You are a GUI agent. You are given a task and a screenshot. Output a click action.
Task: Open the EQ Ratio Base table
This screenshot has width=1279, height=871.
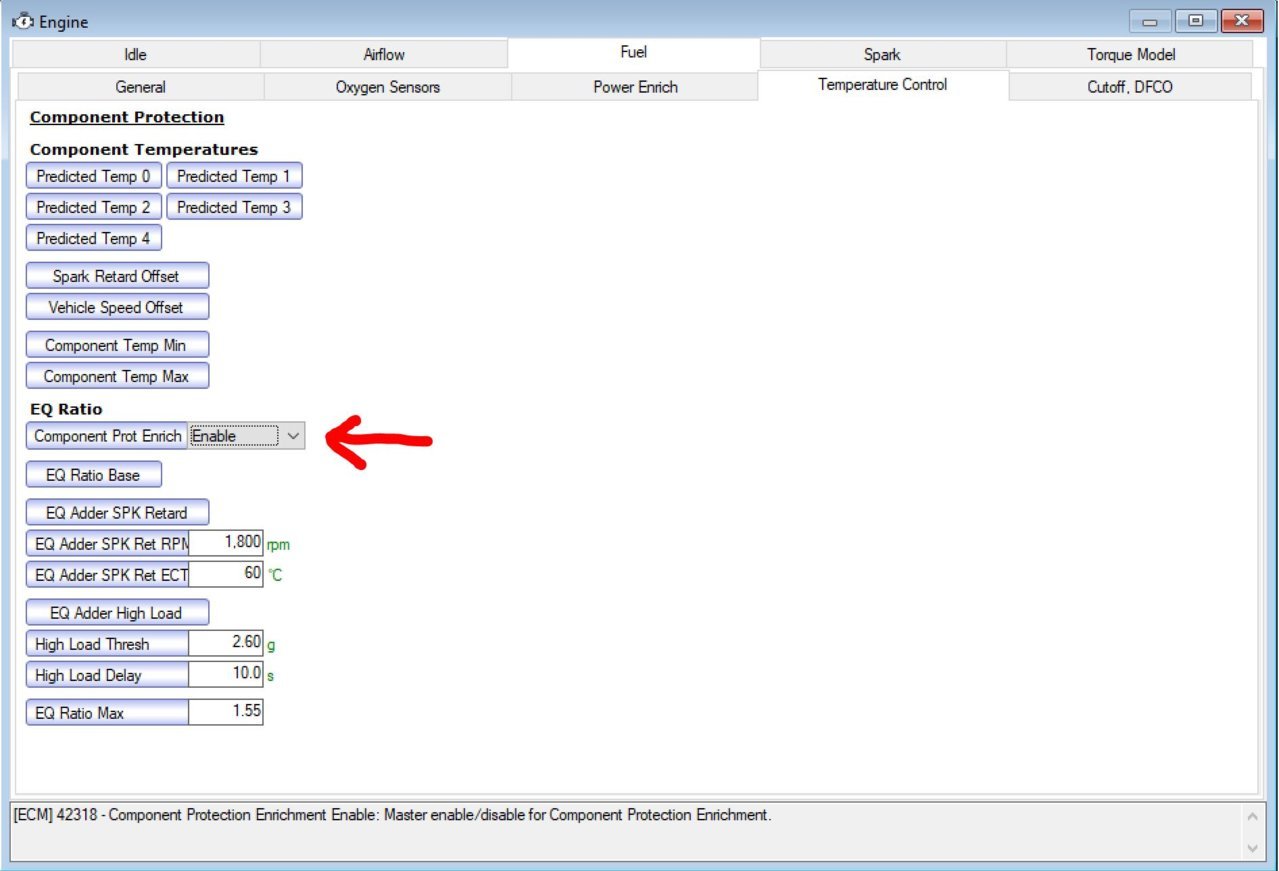click(x=94, y=475)
